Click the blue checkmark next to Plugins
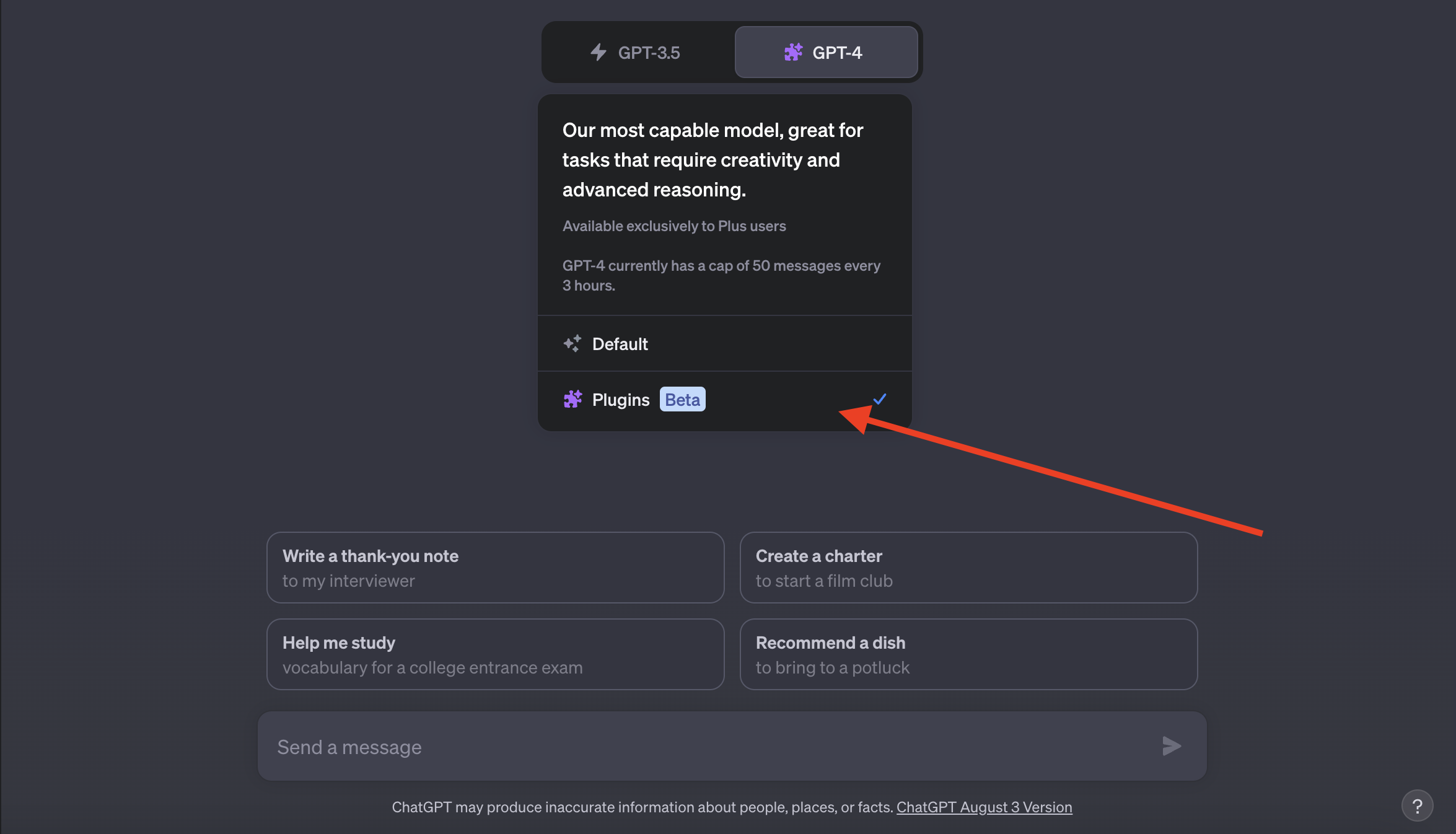Screen dimensions: 1456x834 point(879,399)
